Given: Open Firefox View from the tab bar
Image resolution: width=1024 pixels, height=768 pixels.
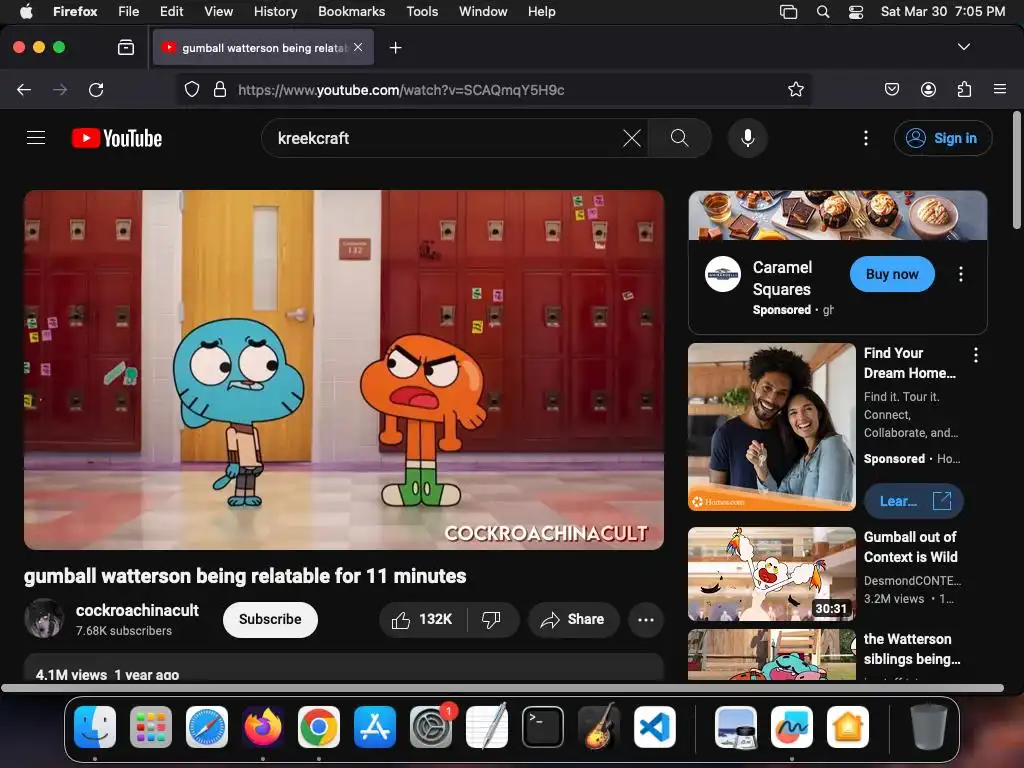Looking at the screenshot, I should click(125, 47).
